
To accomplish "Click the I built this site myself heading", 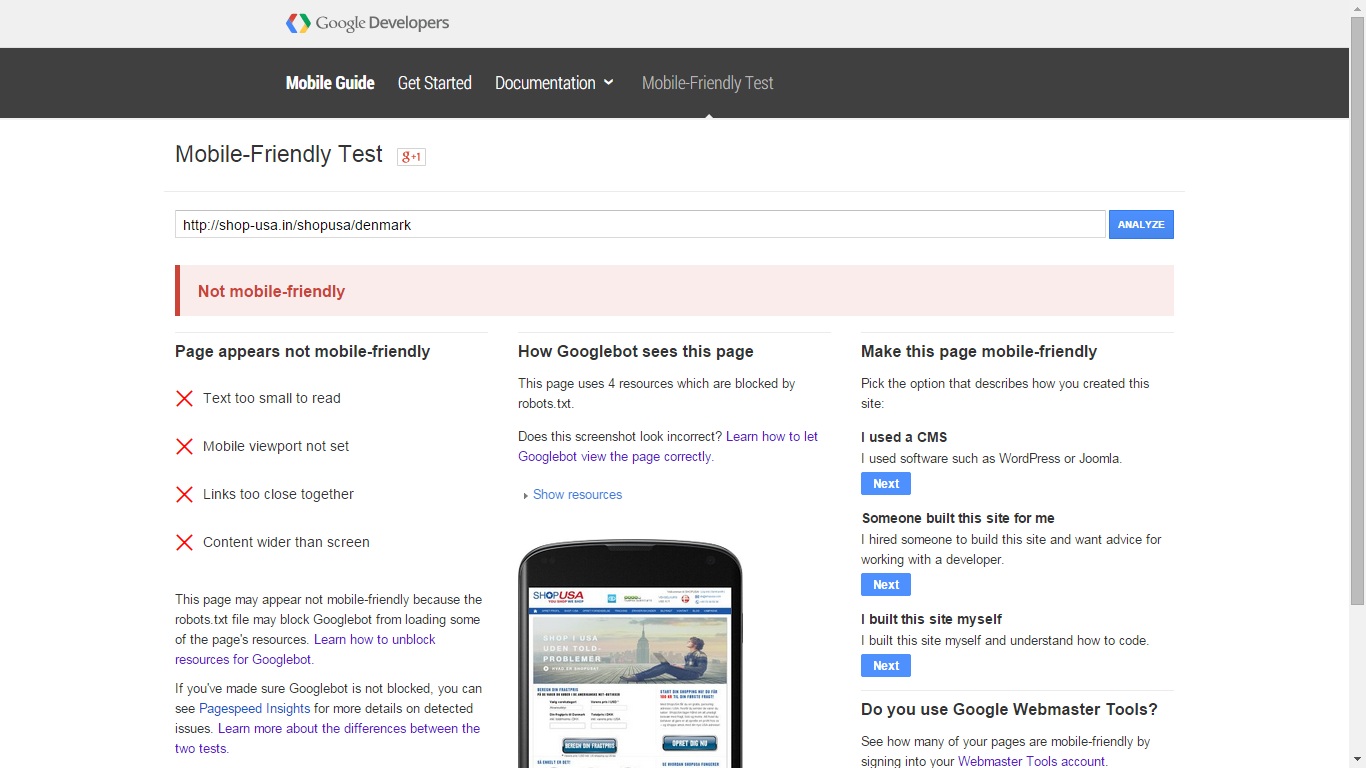I will pos(931,619).
